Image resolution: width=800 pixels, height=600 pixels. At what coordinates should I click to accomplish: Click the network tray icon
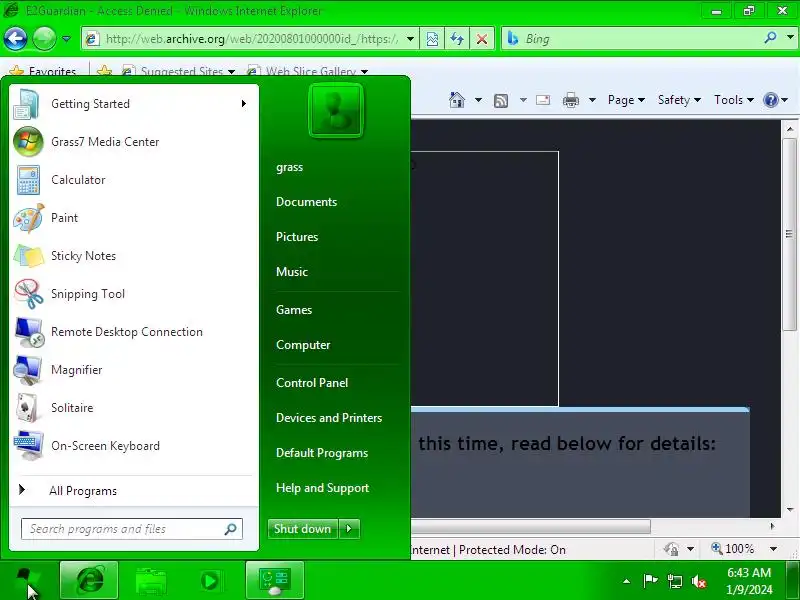pos(674,581)
